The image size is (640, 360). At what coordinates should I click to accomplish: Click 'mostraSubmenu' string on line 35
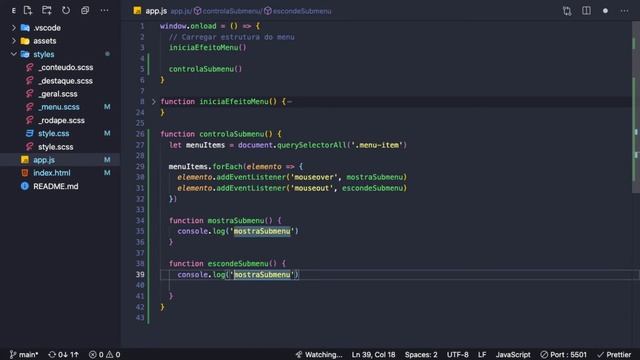[x=262, y=231]
